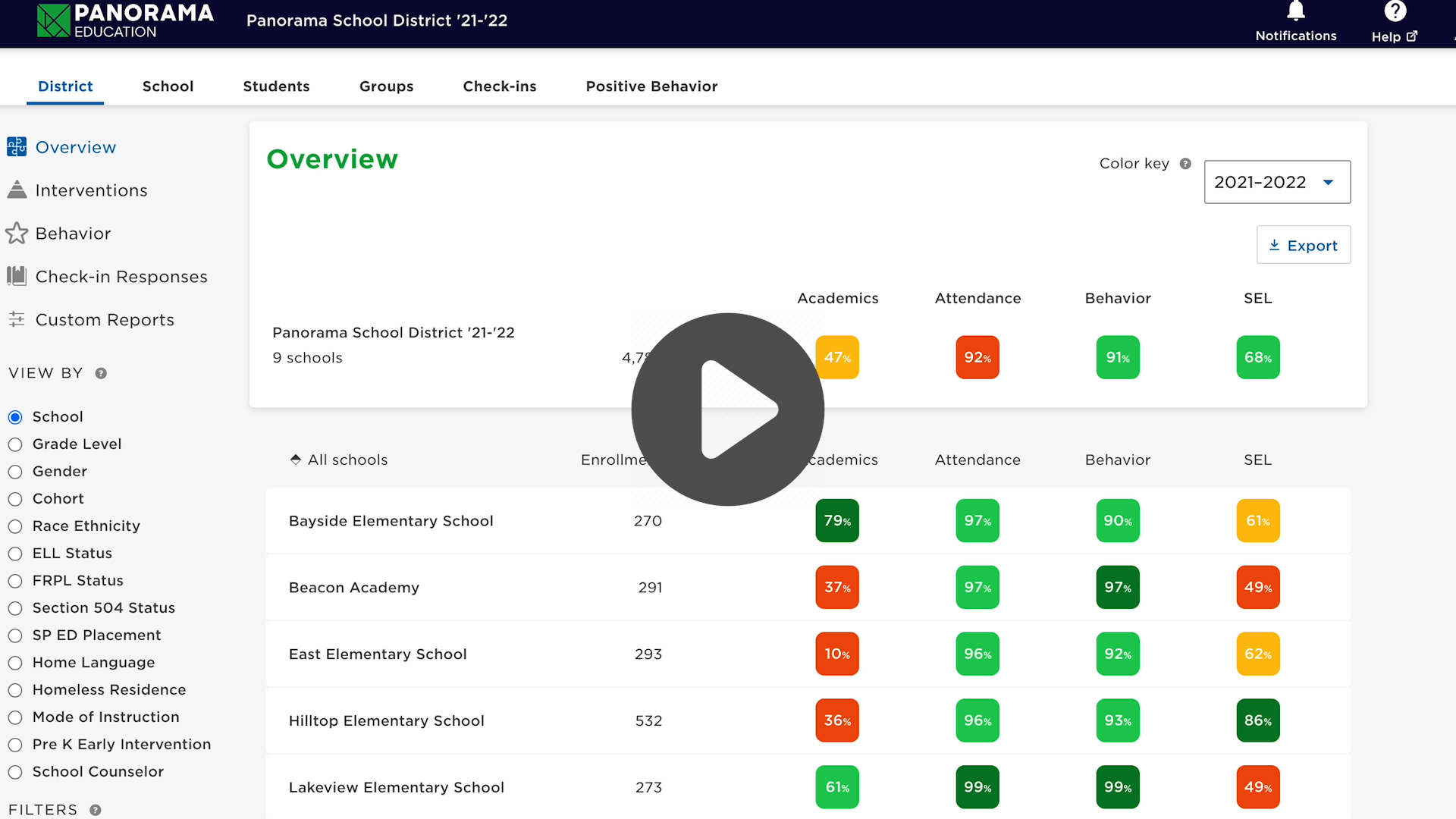The width and height of the screenshot is (1456, 819).
Task: Select the School Counselor radio button
Action: coord(15,772)
